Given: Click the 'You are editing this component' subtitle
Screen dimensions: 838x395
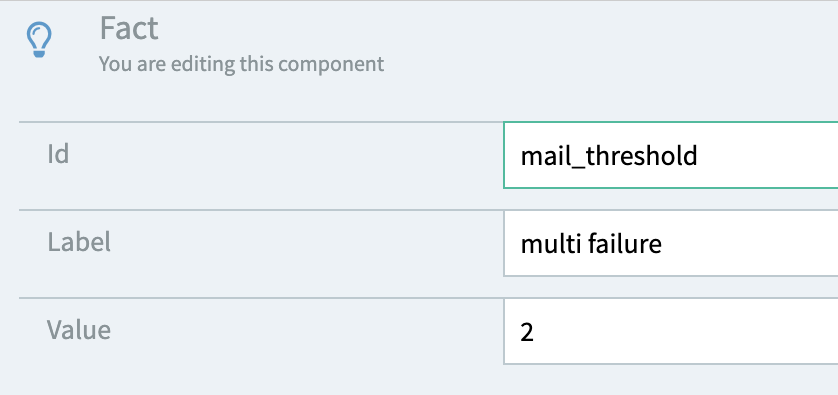Looking at the screenshot, I should click(242, 64).
